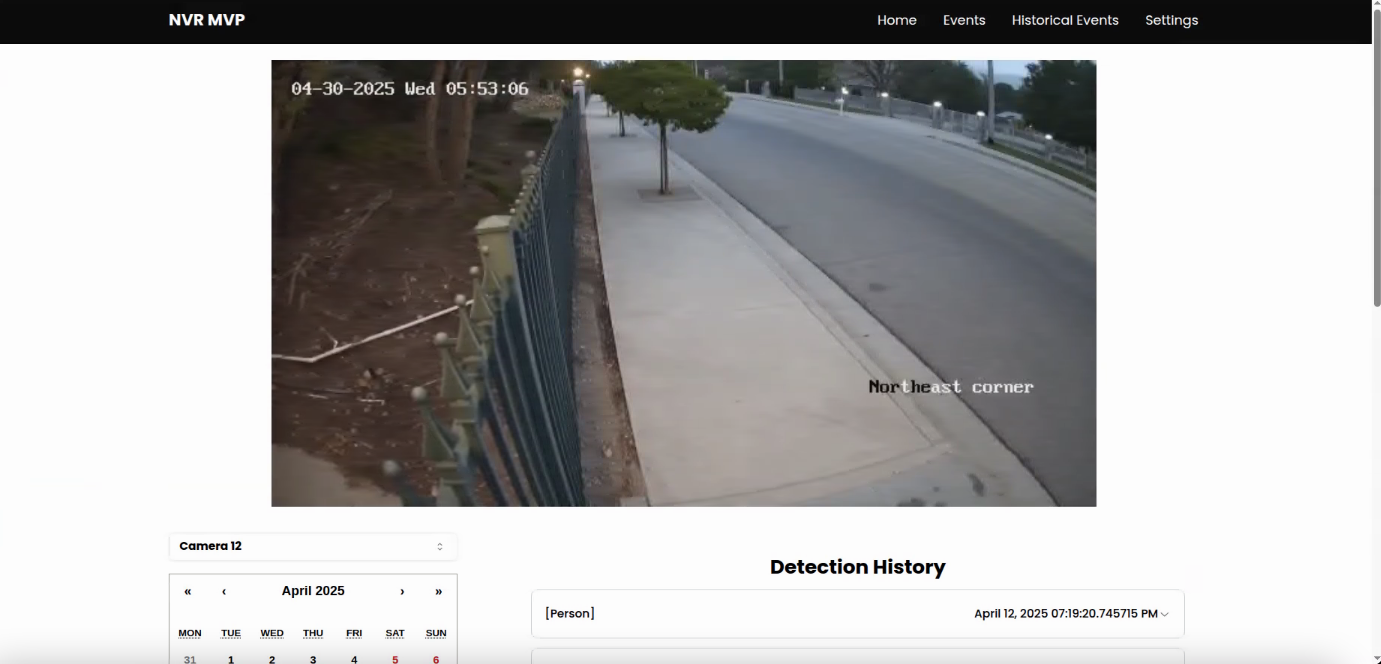Go to previous month in calendar

click(x=224, y=591)
